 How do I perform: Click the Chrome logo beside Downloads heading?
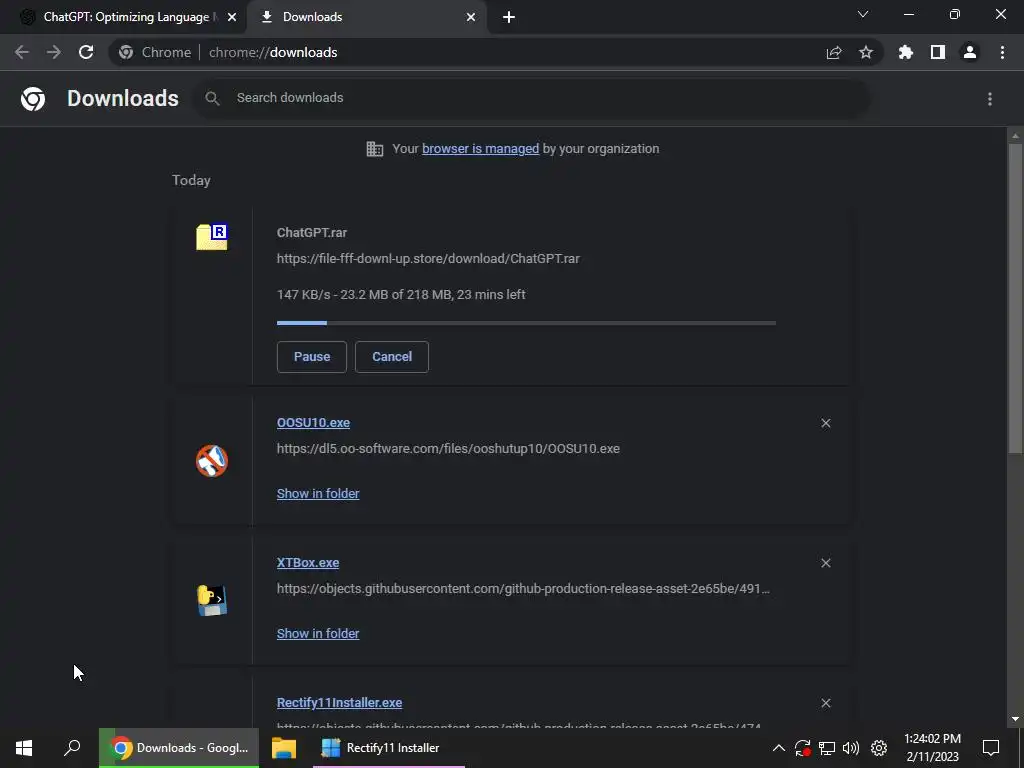(x=33, y=99)
